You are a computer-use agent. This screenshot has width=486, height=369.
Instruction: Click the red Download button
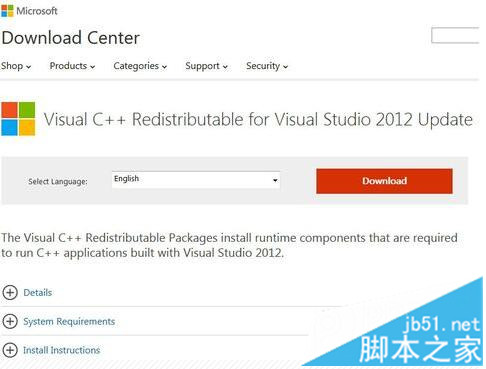click(384, 181)
